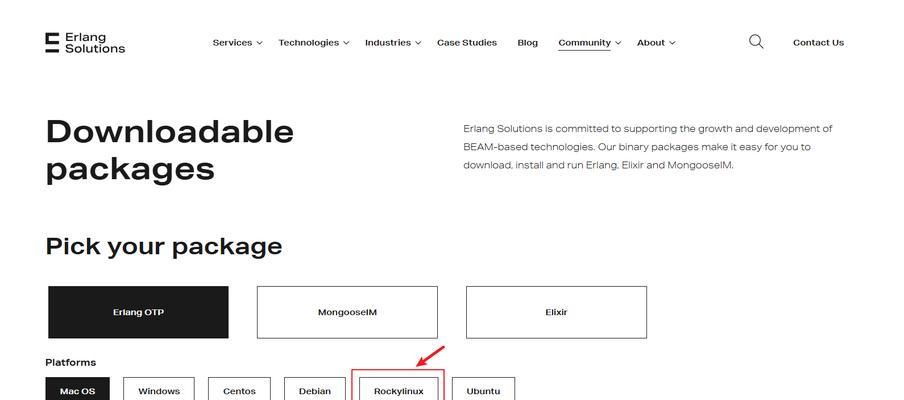This screenshot has width=904, height=400.
Task: Click the Contact Us link
Action: (818, 43)
